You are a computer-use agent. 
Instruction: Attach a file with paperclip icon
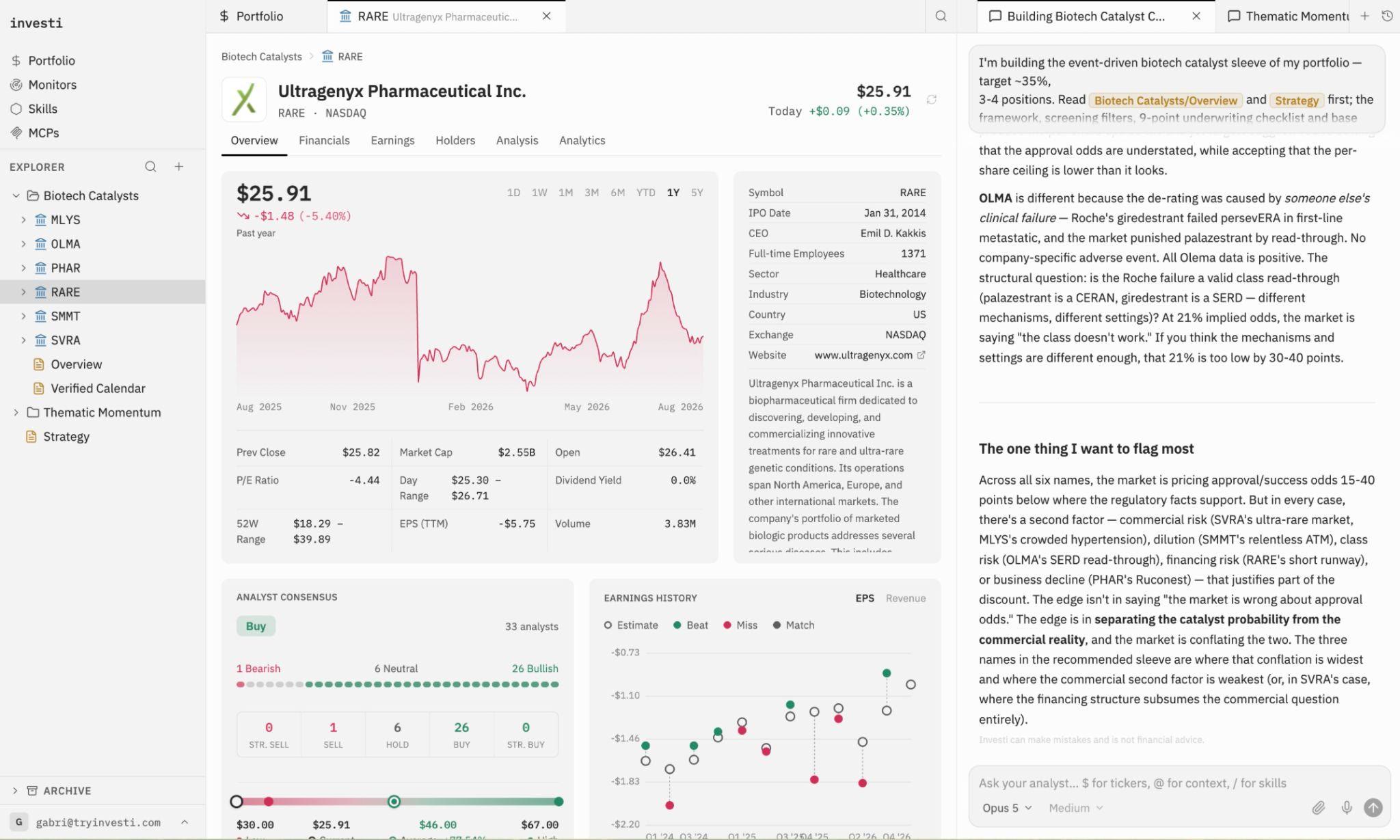(1318, 808)
